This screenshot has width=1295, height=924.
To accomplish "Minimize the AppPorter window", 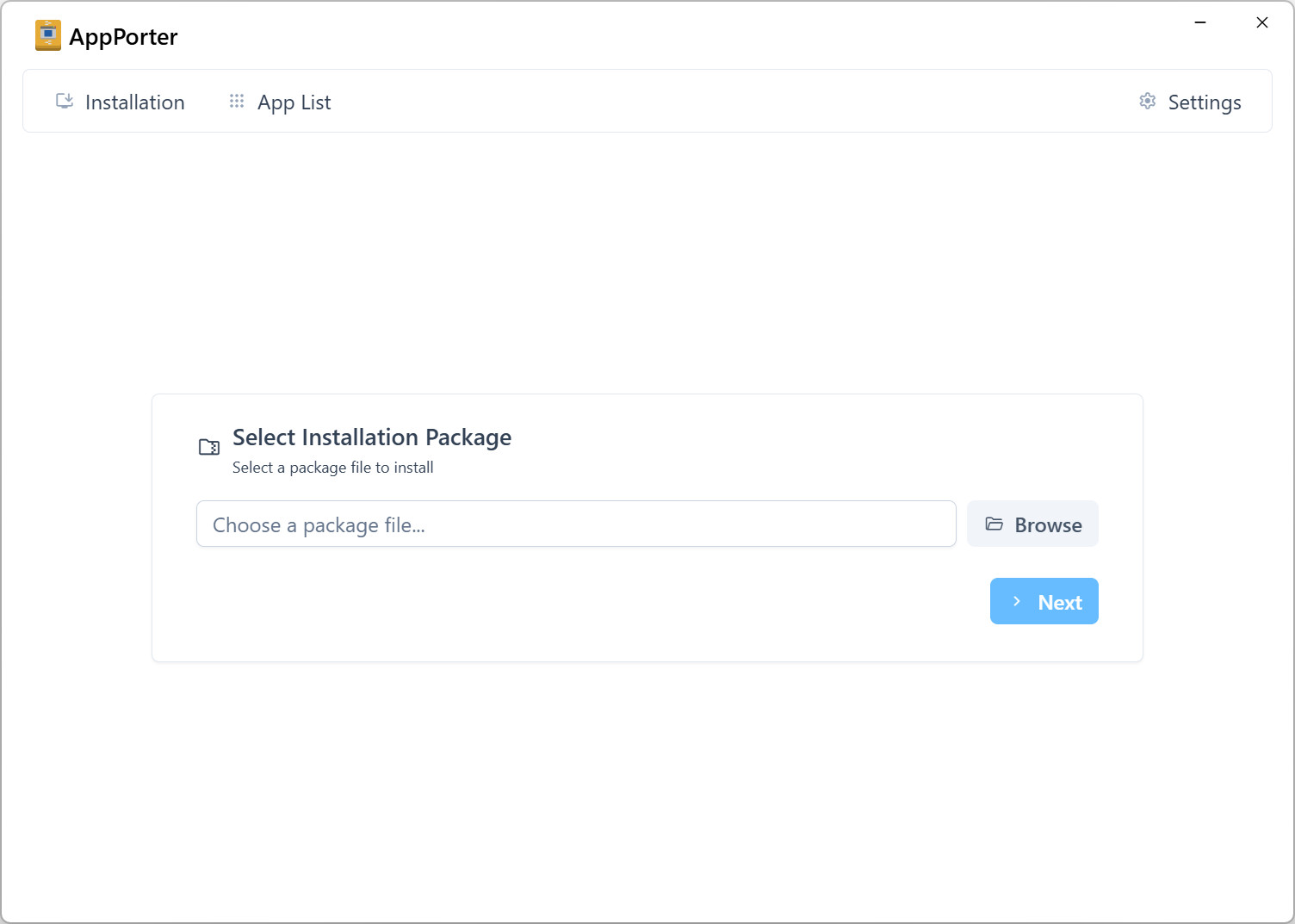I will (1200, 22).
